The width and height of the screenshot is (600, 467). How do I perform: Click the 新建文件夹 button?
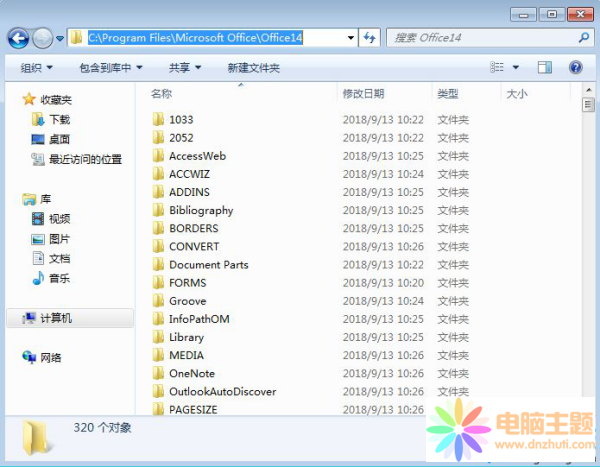[253, 68]
